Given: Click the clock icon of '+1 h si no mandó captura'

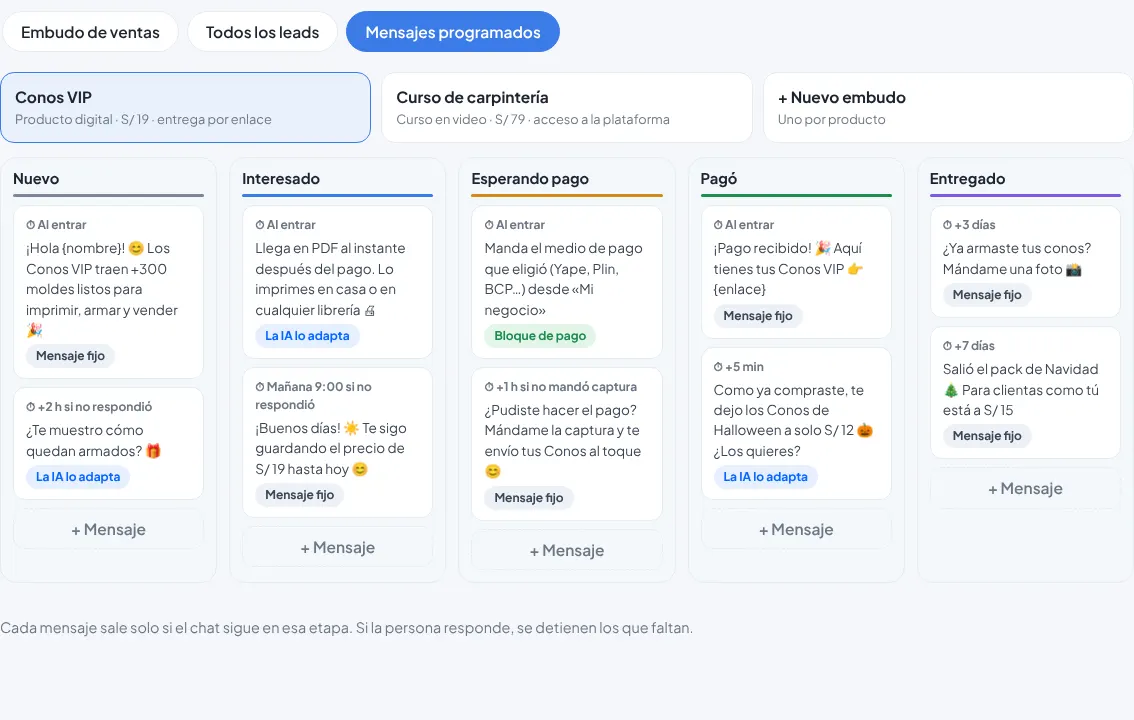Looking at the screenshot, I should point(489,387).
